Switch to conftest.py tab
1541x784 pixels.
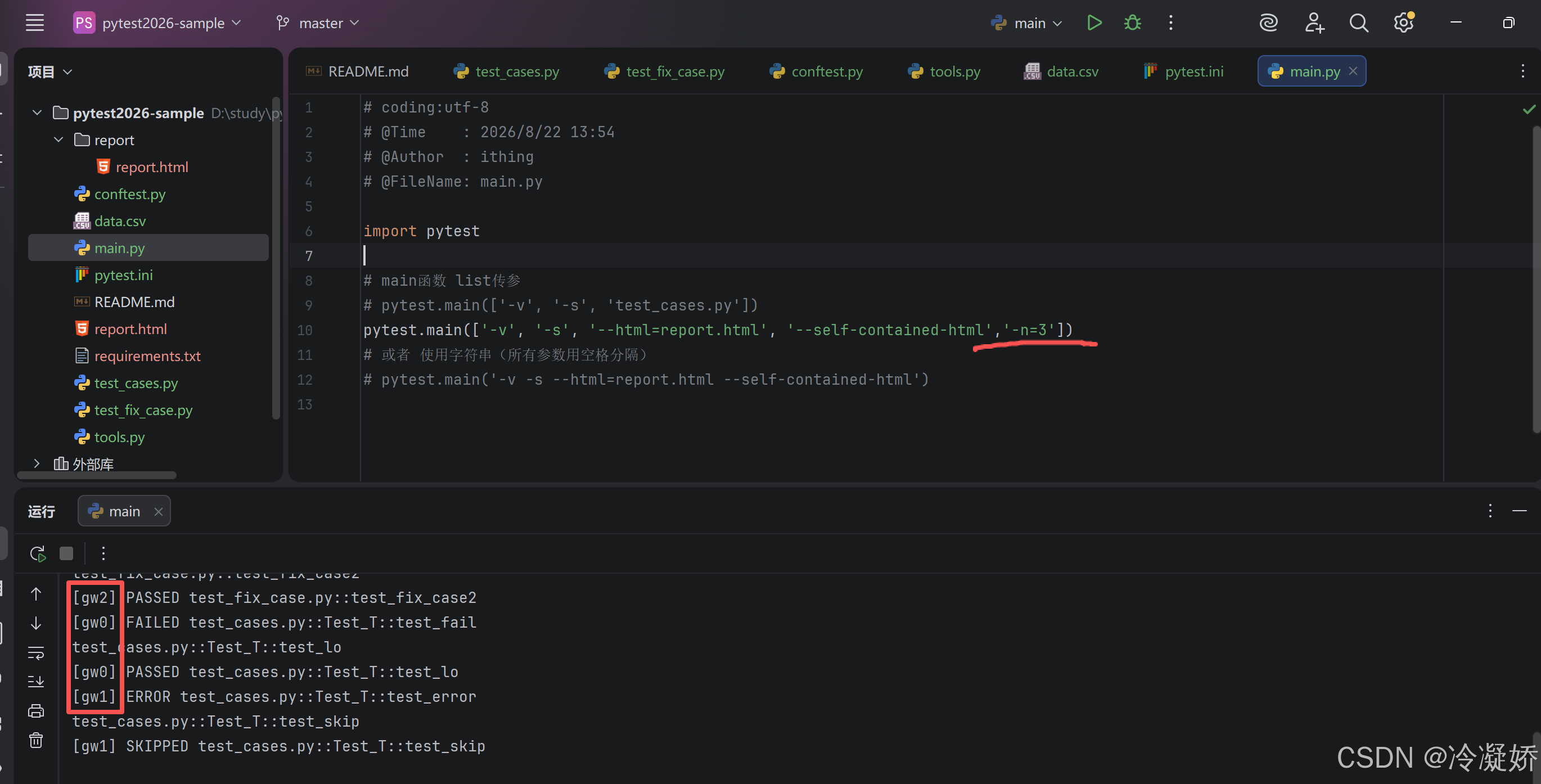(x=816, y=71)
